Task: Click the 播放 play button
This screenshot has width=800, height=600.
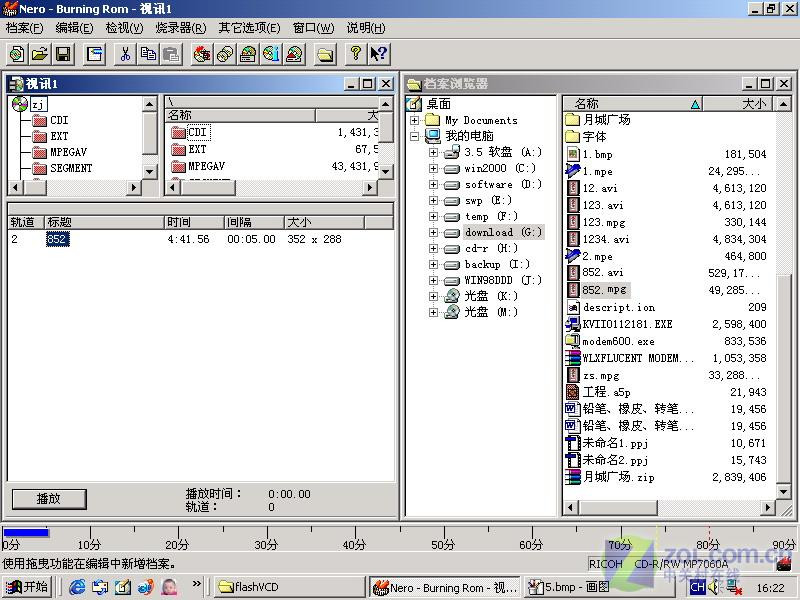Action: pos(49,498)
